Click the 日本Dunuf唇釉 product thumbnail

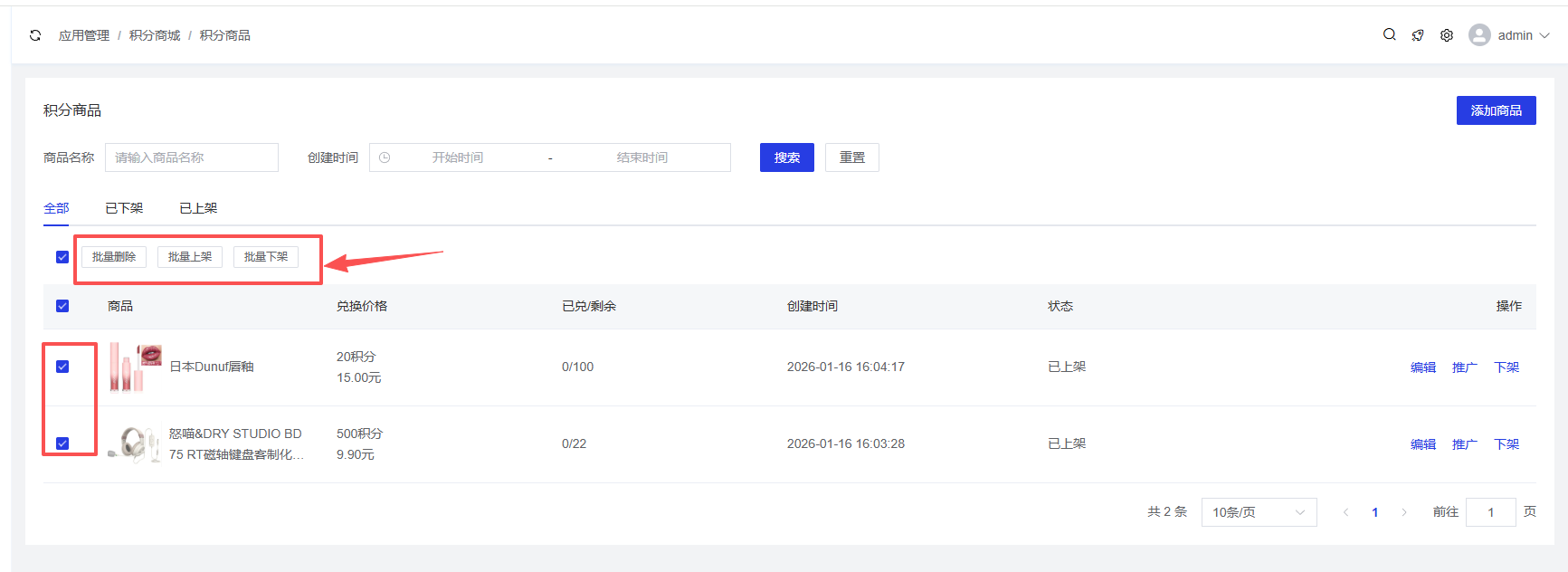pyautogui.click(x=135, y=367)
